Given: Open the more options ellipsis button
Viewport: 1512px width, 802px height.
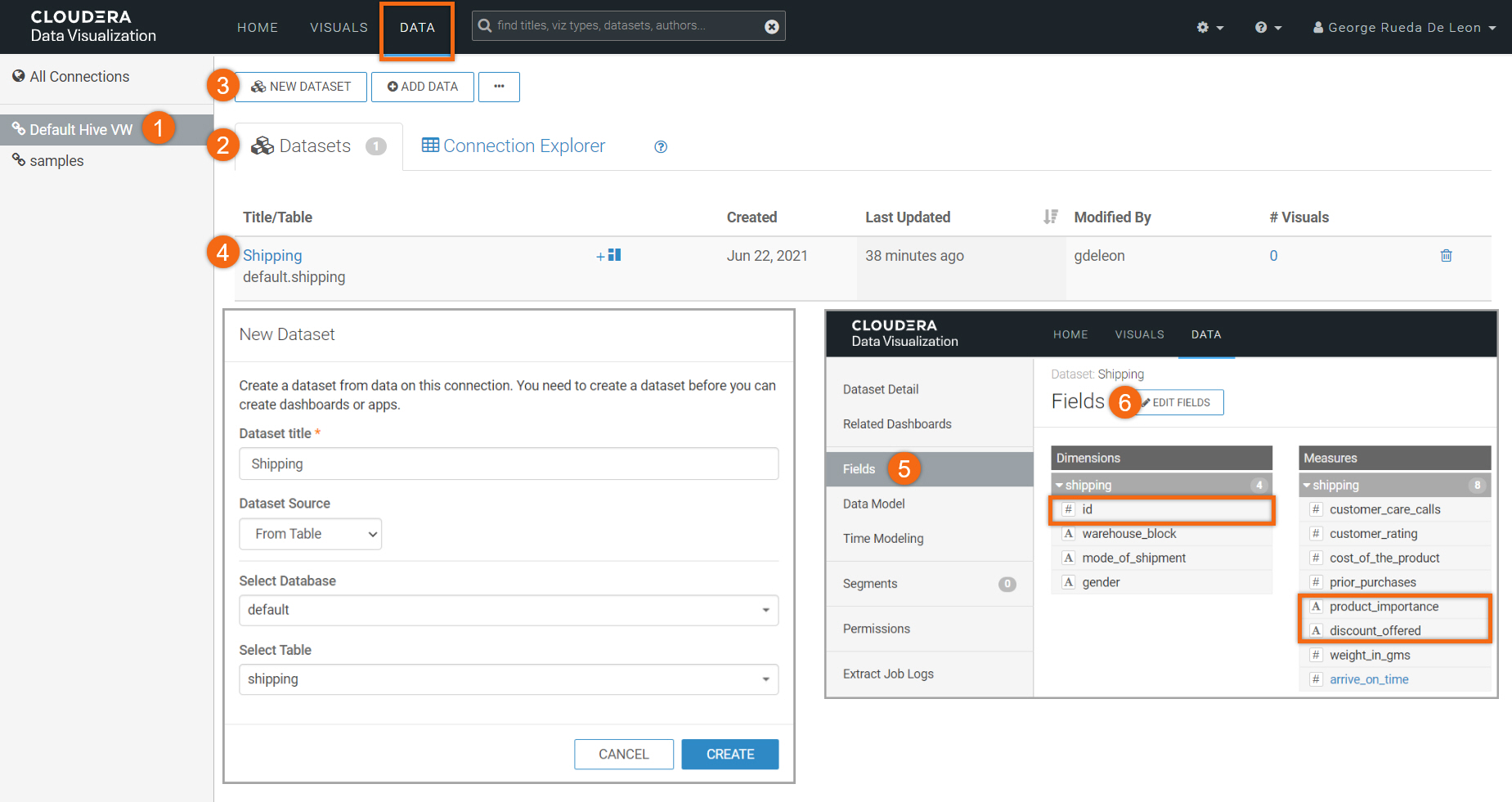Looking at the screenshot, I should click(499, 87).
